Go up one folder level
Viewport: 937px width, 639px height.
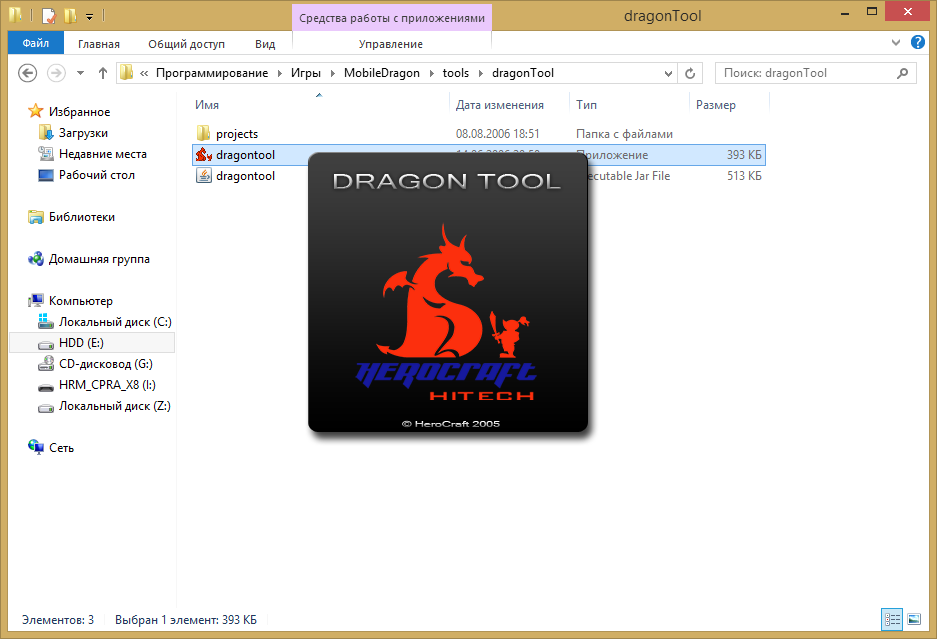pyautogui.click(x=103, y=73)
